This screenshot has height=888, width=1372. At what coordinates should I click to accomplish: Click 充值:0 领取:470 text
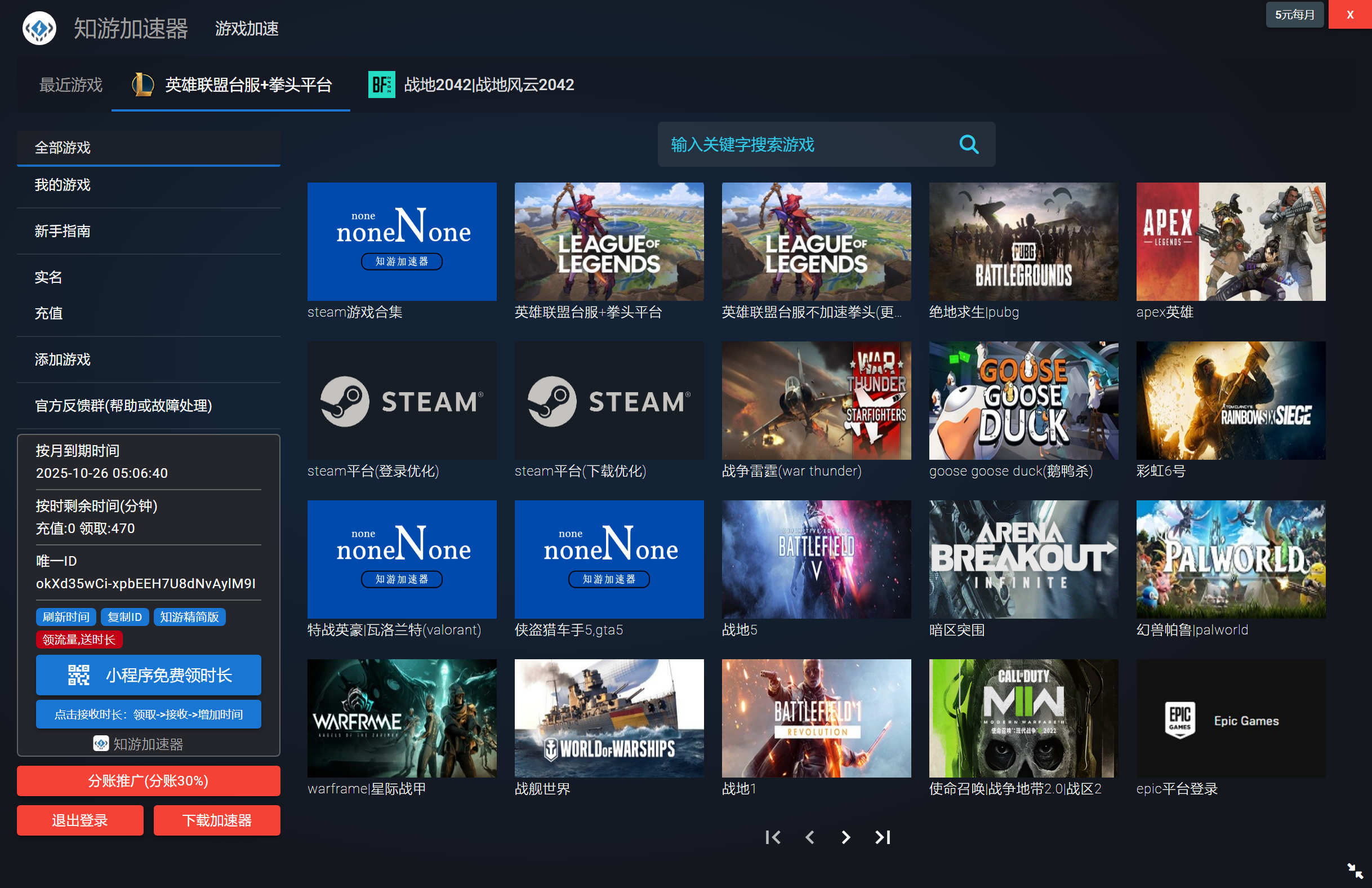(x=85, y=528)
